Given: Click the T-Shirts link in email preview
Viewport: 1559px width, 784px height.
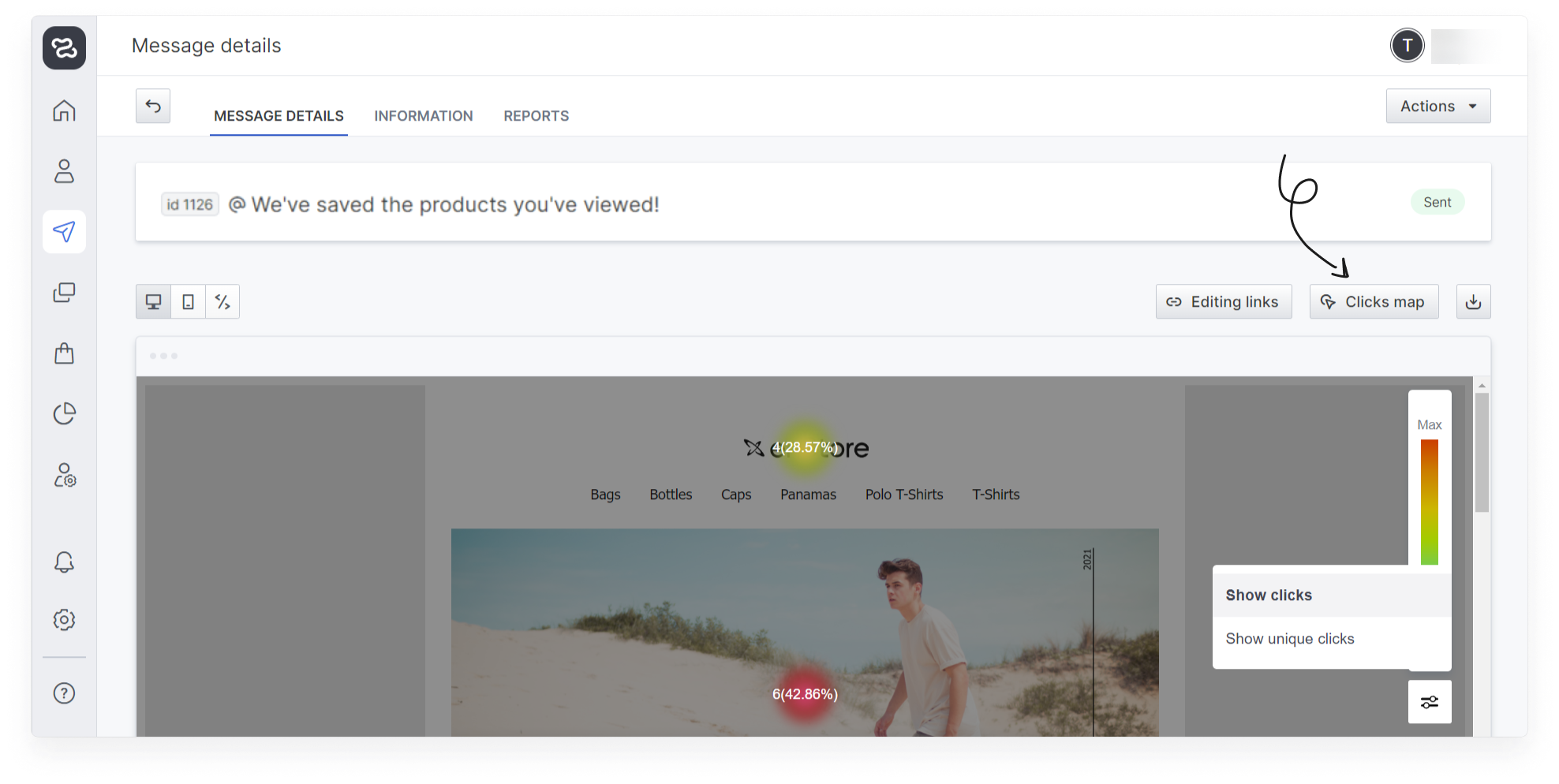Looking at the screenshot, I should point(996,495).
